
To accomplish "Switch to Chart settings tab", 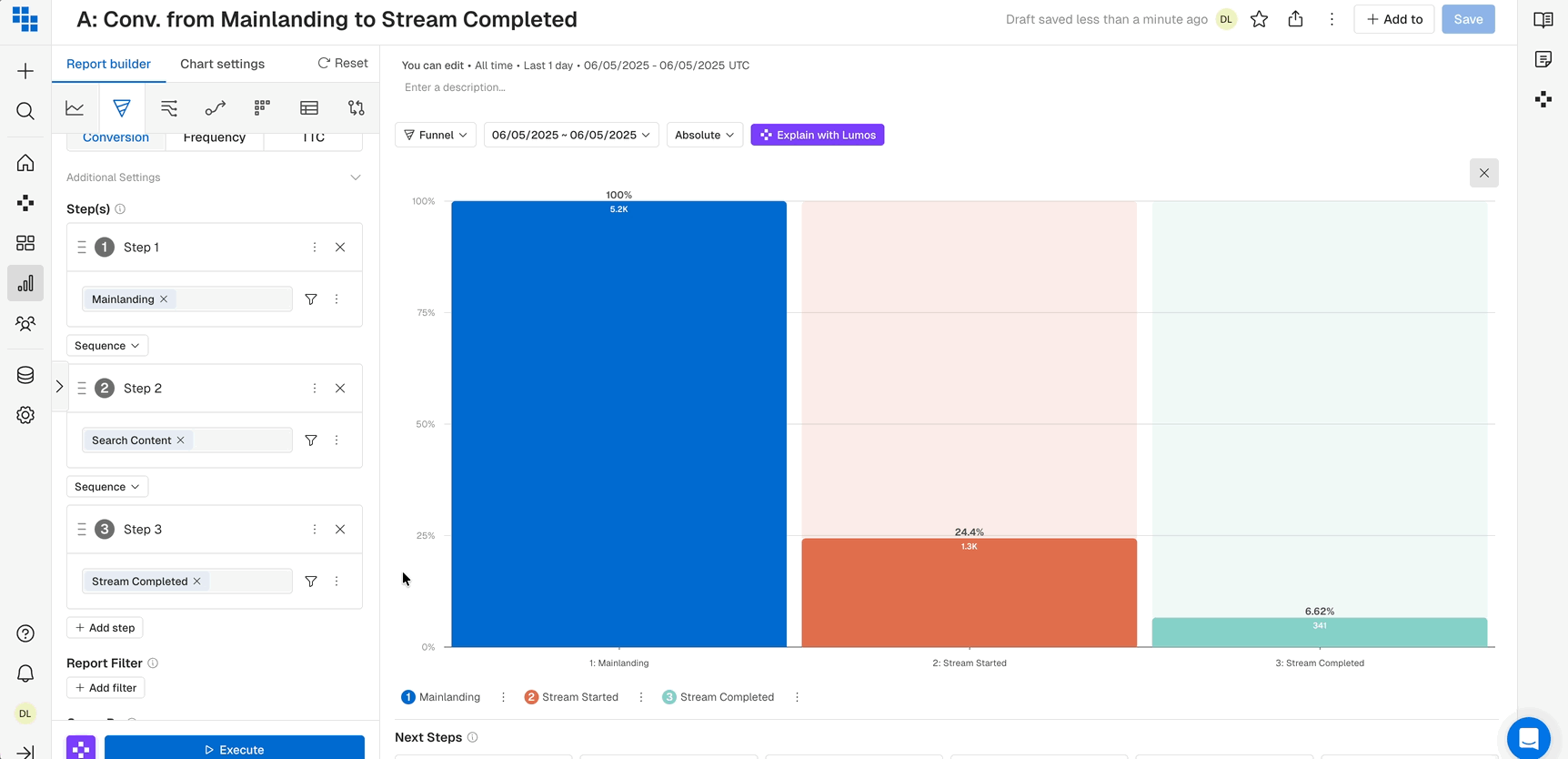I will [222, 64].
